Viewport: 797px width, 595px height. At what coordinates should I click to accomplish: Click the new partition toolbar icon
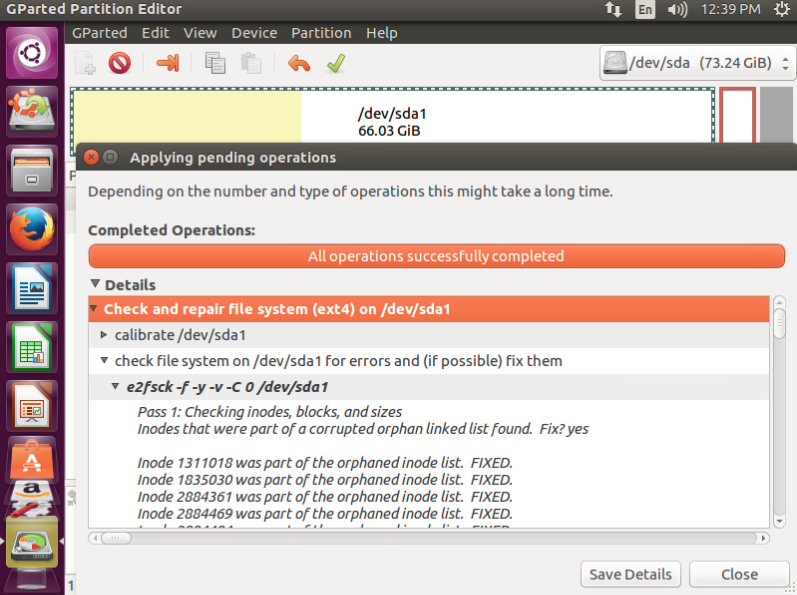pos(85,64)
